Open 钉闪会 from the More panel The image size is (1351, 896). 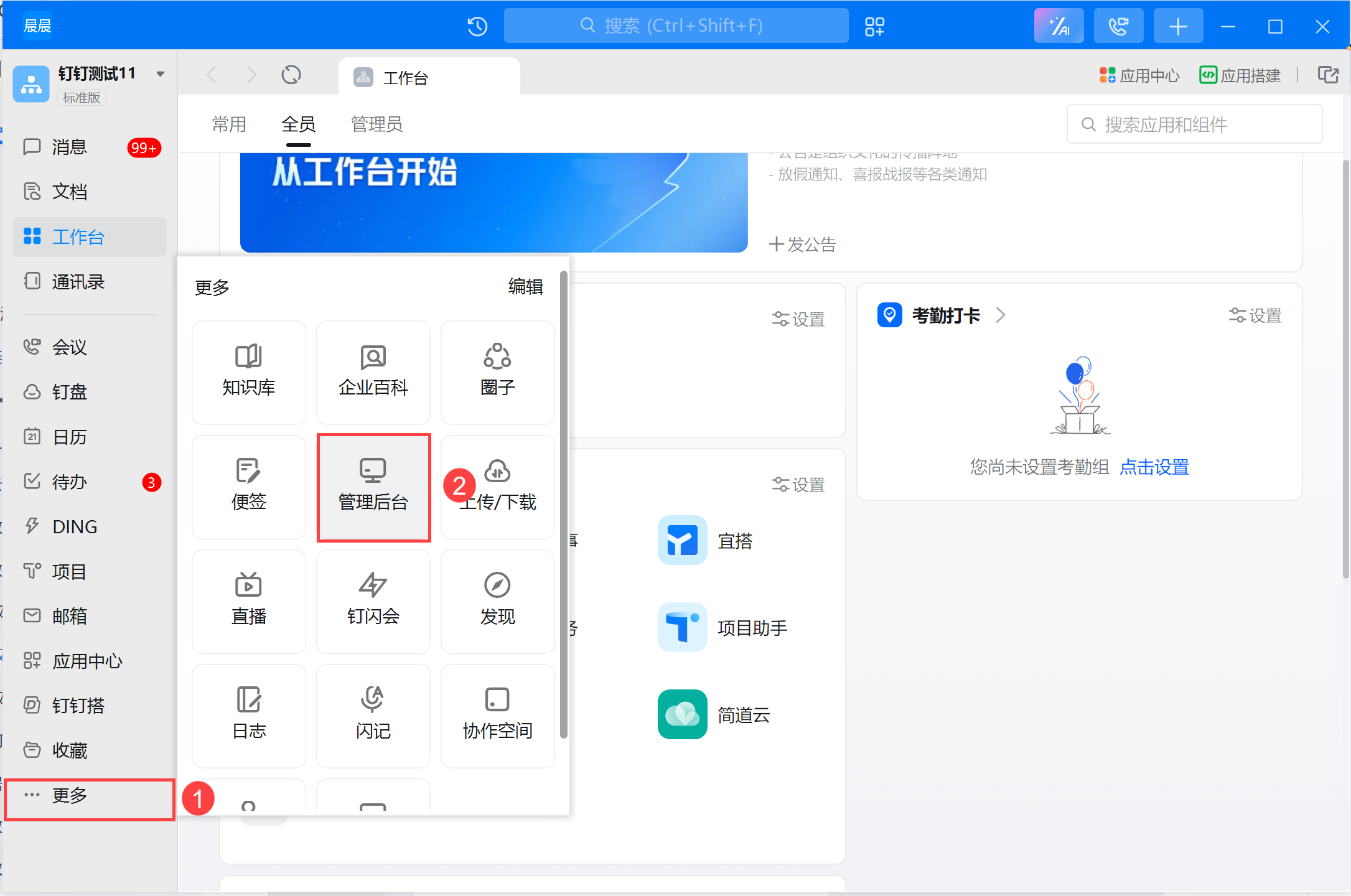pos(373,601)
